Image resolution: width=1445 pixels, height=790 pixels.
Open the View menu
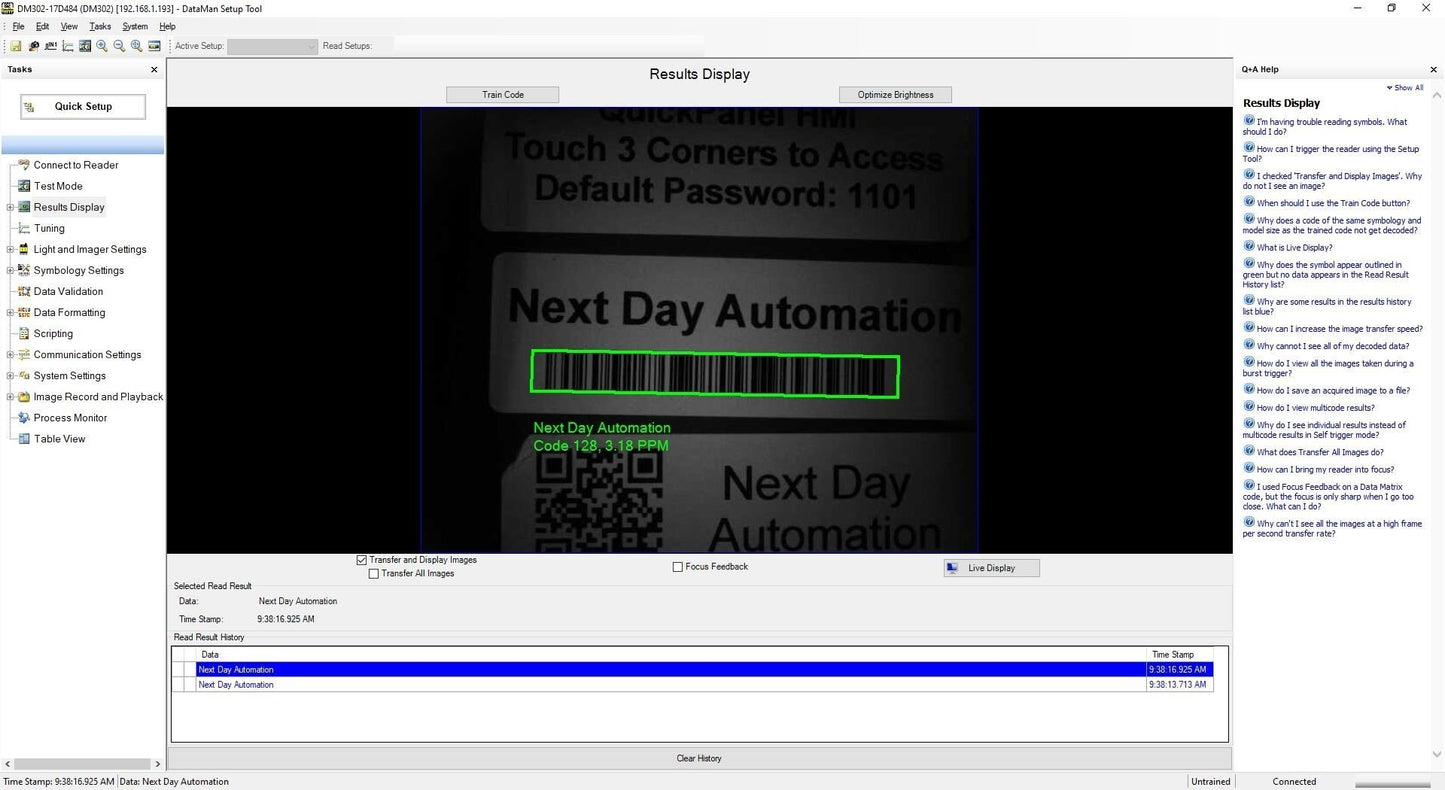[69, 26]
